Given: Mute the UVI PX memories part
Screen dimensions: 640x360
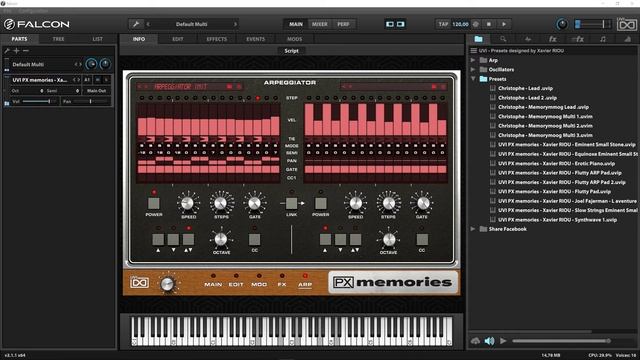Looking at the screenshot, I should click(98, 80).
